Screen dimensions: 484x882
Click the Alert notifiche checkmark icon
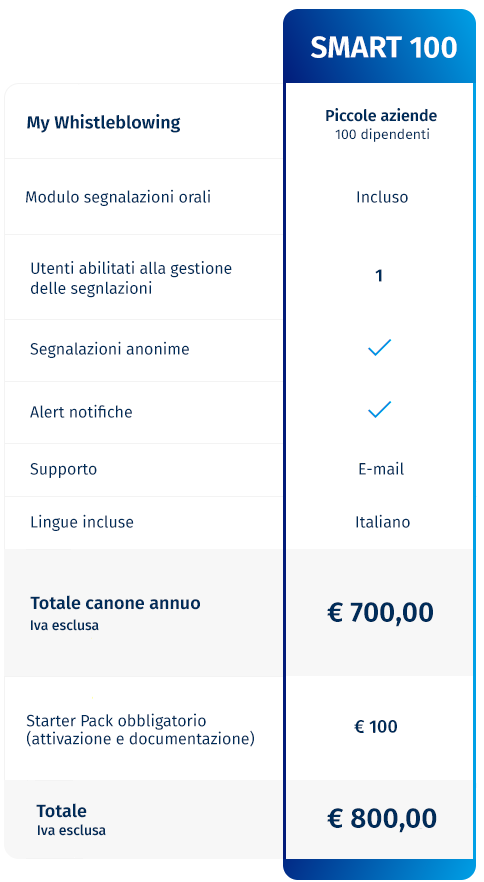(379, 410)
